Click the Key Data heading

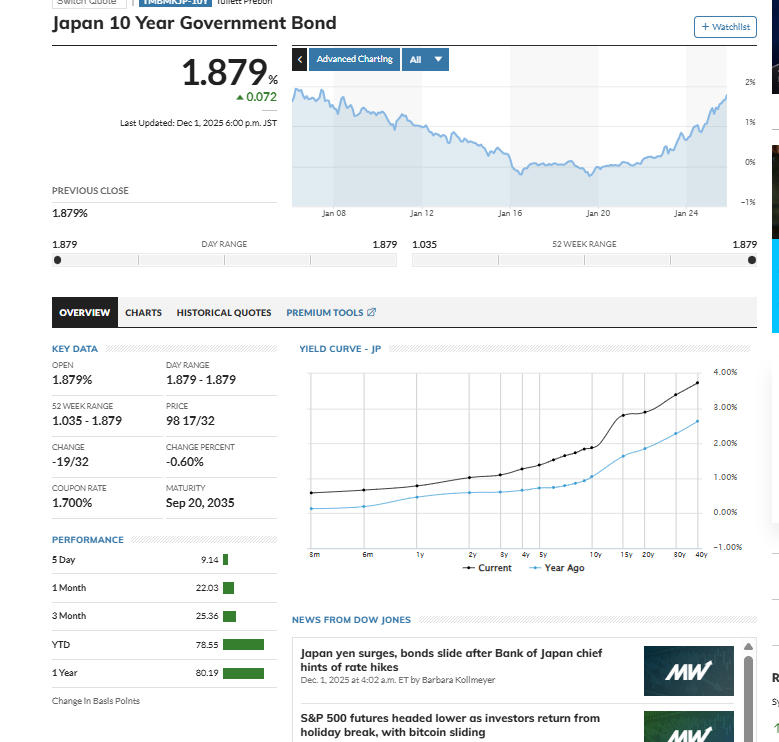75,349
